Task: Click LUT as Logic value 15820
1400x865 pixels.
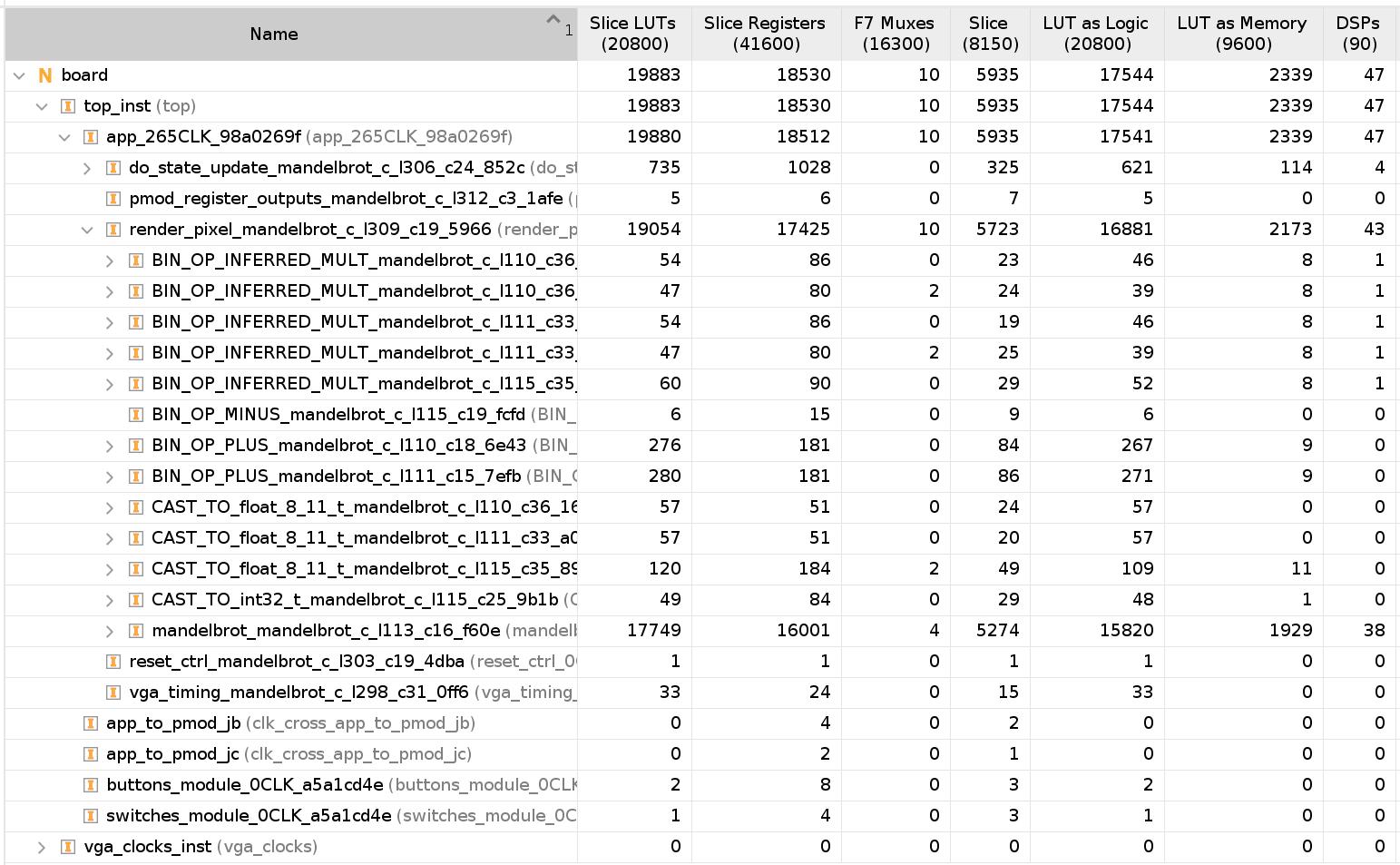Action: [1126, 631]
